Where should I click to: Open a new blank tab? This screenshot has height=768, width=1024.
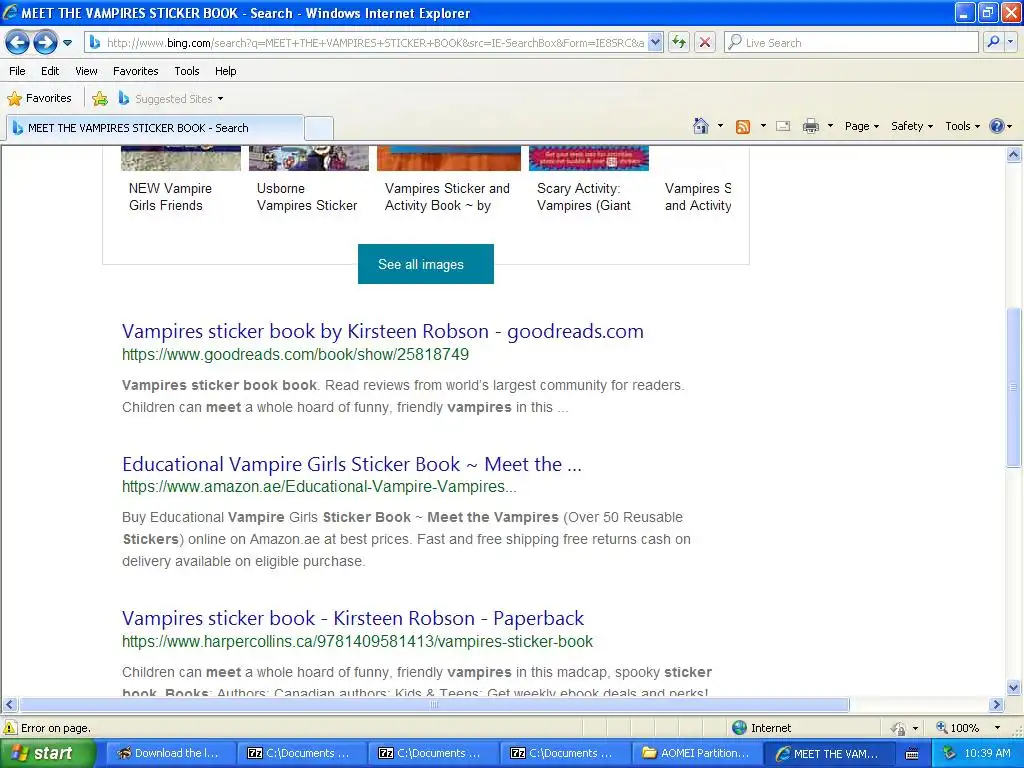[x=319, y=128]
